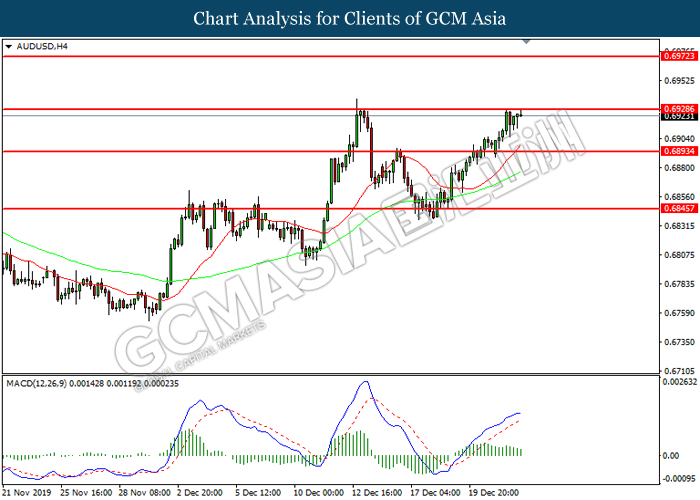Click the 21 Nov 2019 date label
Screen dimensions: 700x500
click(28, 493)
